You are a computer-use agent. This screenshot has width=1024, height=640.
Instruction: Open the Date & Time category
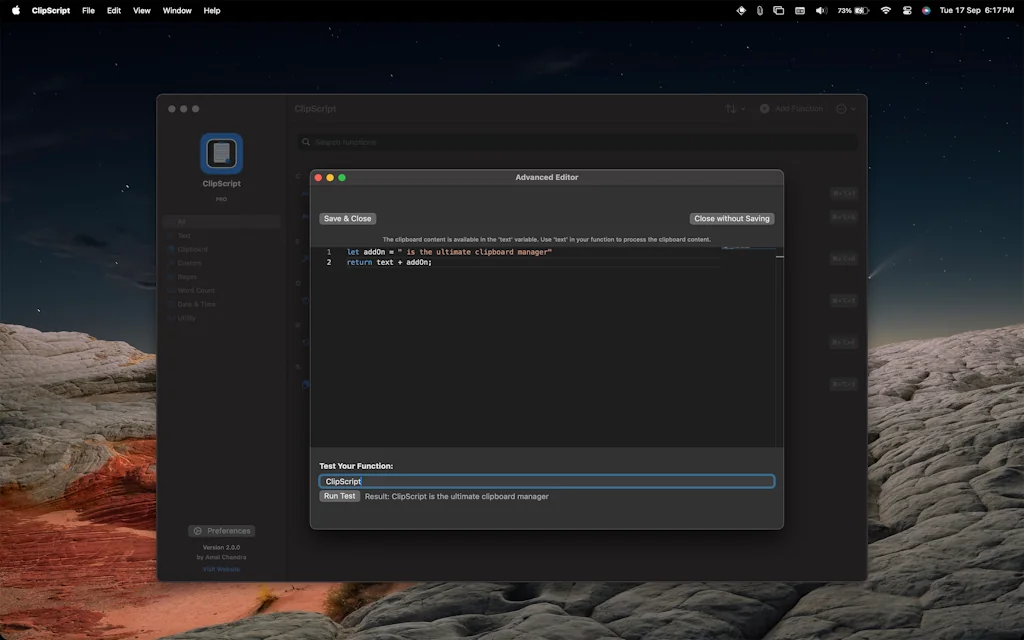pos(170,304)
